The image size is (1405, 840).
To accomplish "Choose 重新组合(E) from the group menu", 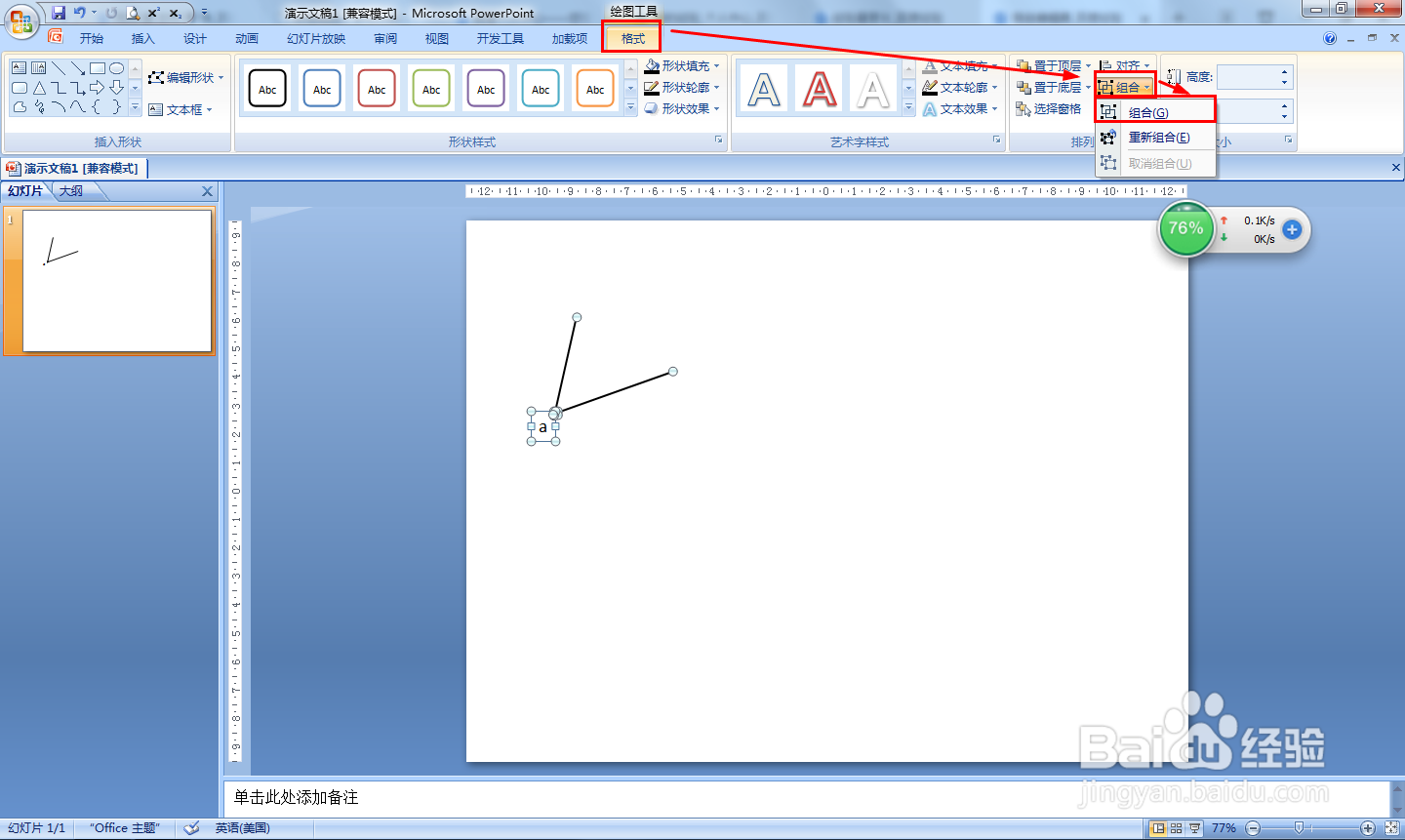I will 1156,138.
